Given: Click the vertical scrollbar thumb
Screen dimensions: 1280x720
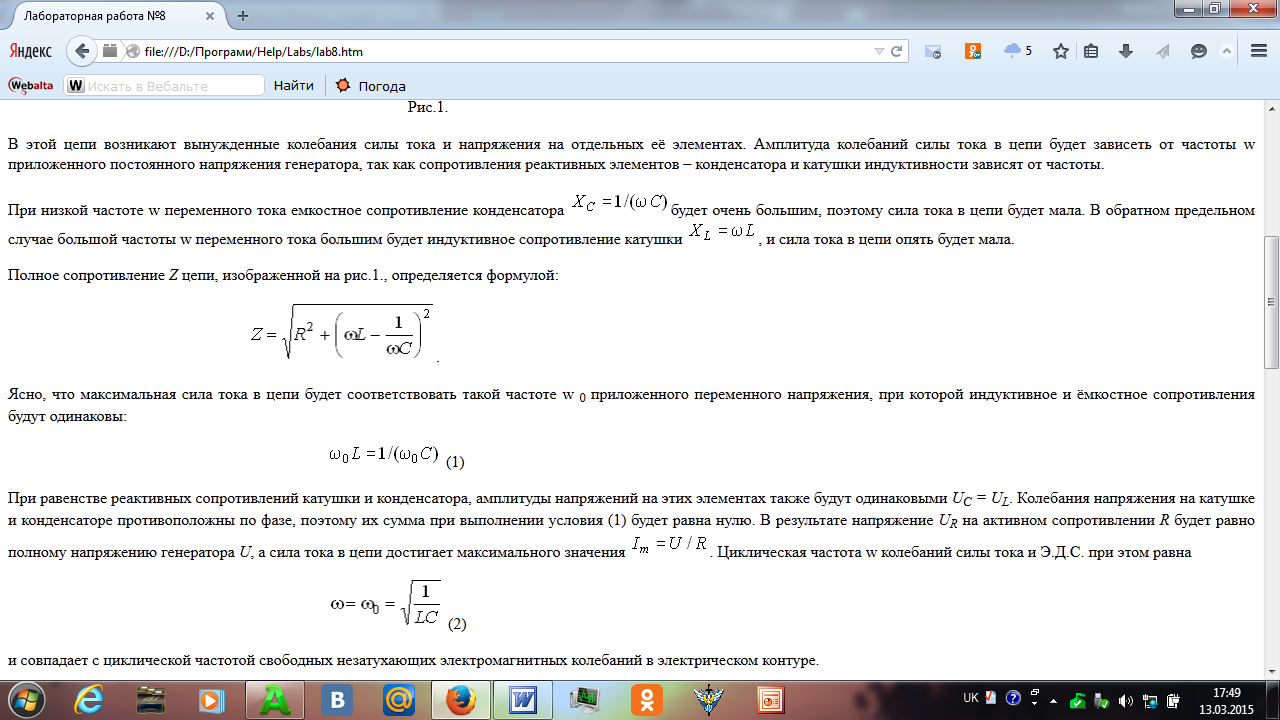Looking at the screenshot, I should tap(1271, 302).
